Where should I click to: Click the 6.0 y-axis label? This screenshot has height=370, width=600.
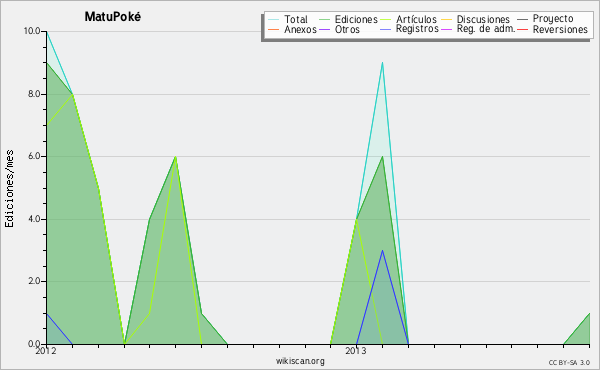click(34, 156)
